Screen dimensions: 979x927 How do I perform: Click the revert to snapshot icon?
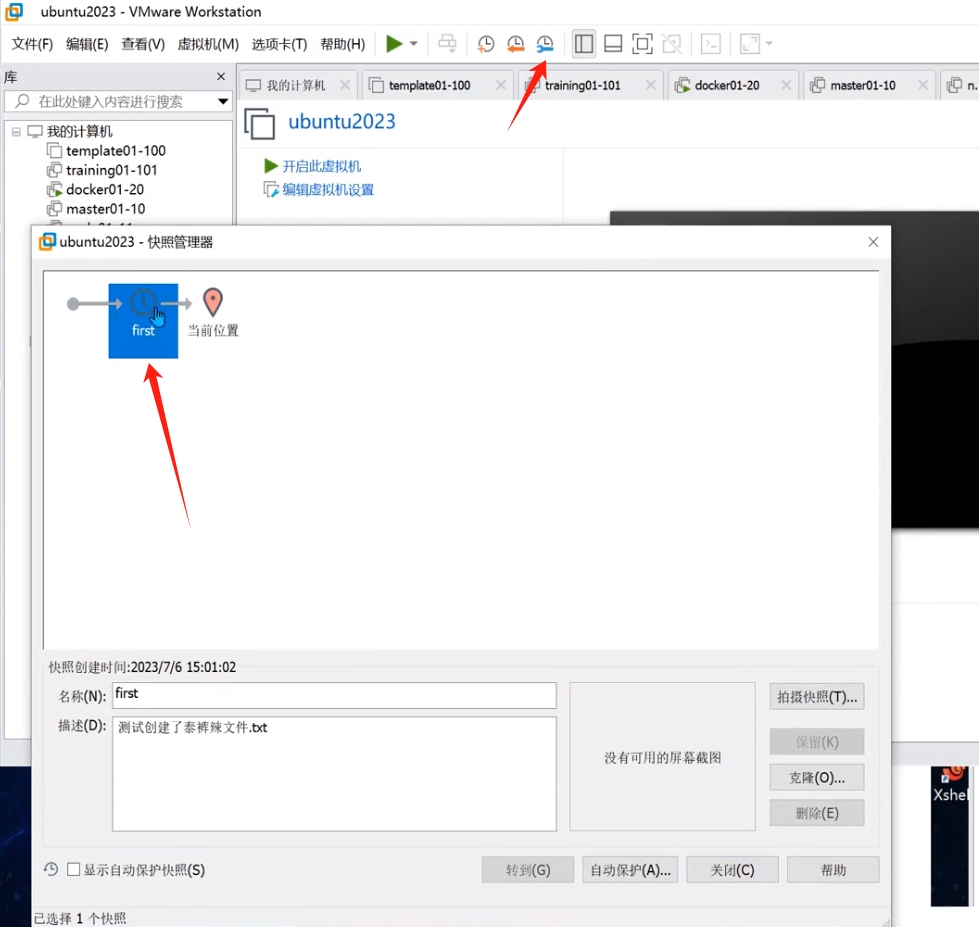click(515, 44)
